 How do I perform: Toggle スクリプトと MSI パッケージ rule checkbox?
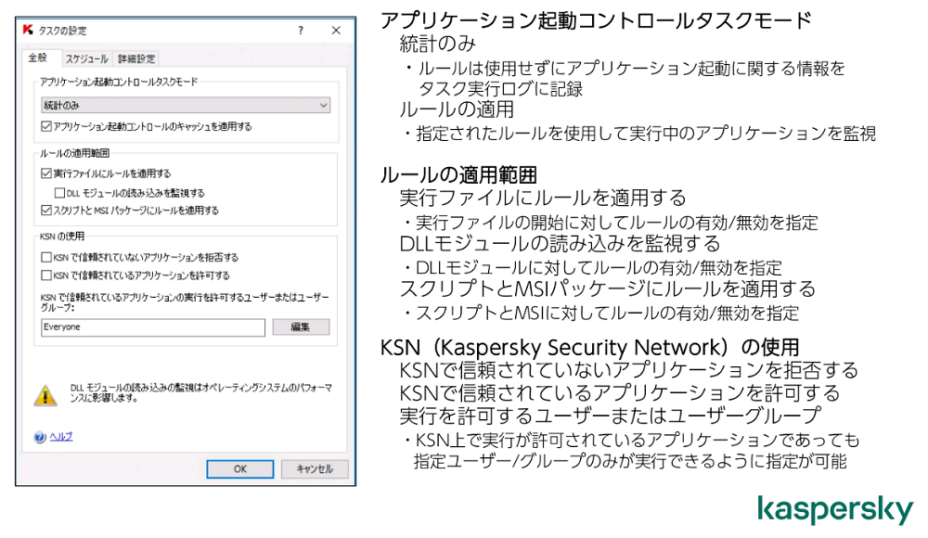tap(46, 210)
